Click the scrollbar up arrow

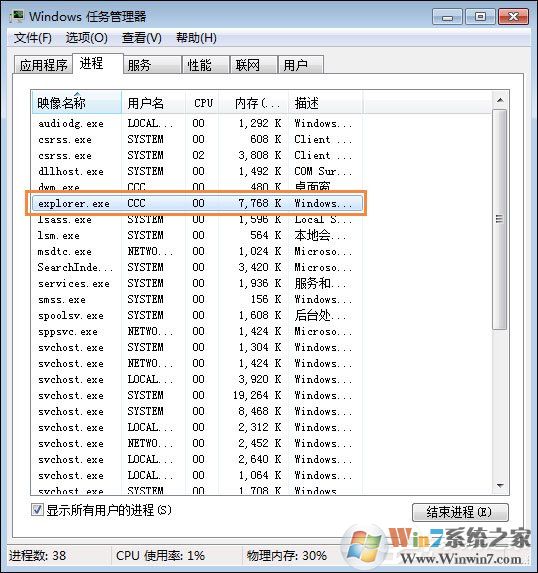point(500,100)
